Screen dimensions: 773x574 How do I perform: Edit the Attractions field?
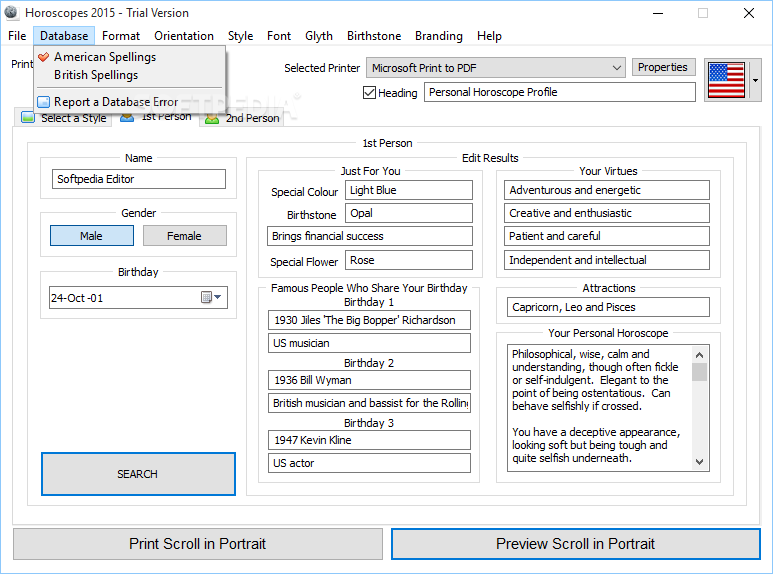tap(608, 307)
